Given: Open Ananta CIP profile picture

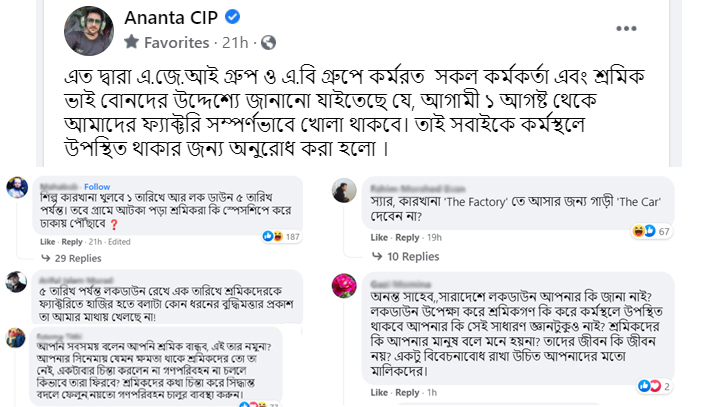Looking at the screenshot, I should tap(89, 30).
